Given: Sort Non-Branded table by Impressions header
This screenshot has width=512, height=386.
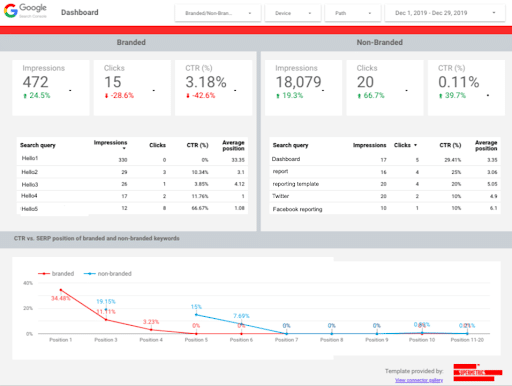Looking at the screenshot, I should 369,145.
